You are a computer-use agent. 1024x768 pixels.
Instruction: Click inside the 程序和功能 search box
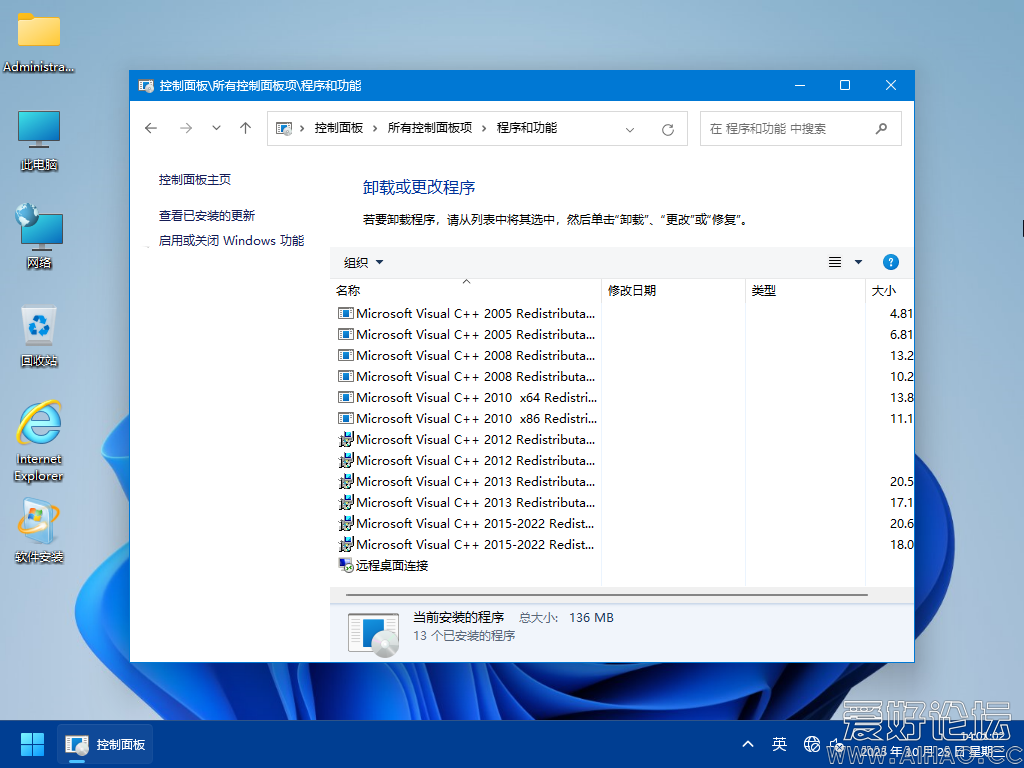pos(790,128)
